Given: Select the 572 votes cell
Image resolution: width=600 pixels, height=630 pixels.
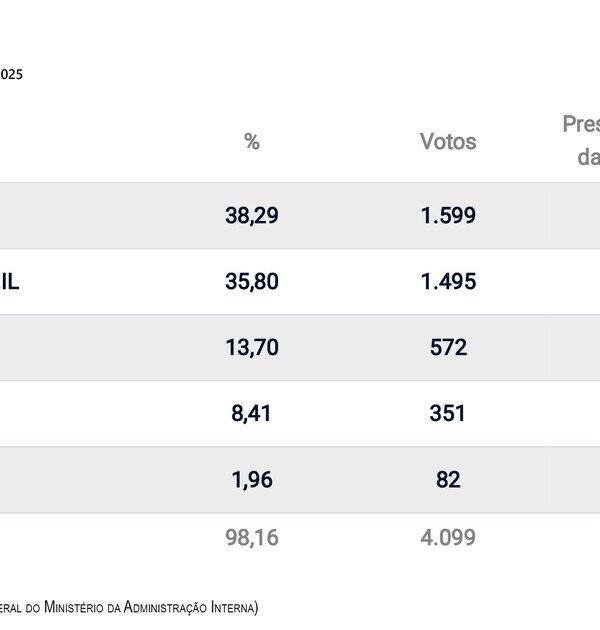Looking at the screenshot, I should pos(448,347).
